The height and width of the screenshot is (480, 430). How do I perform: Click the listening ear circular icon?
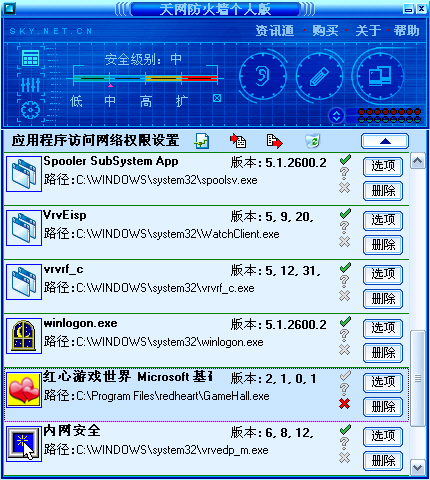[263, 76]
